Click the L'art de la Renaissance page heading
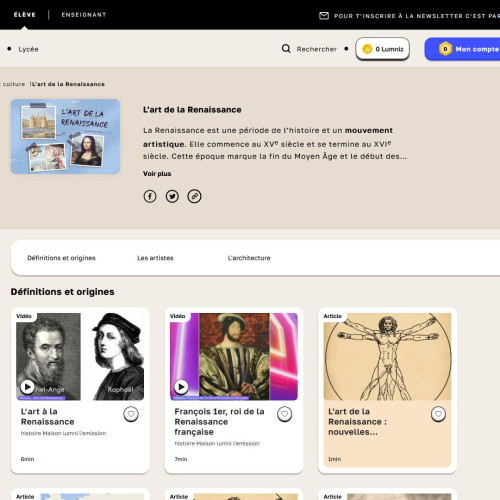 click(192, 110)
